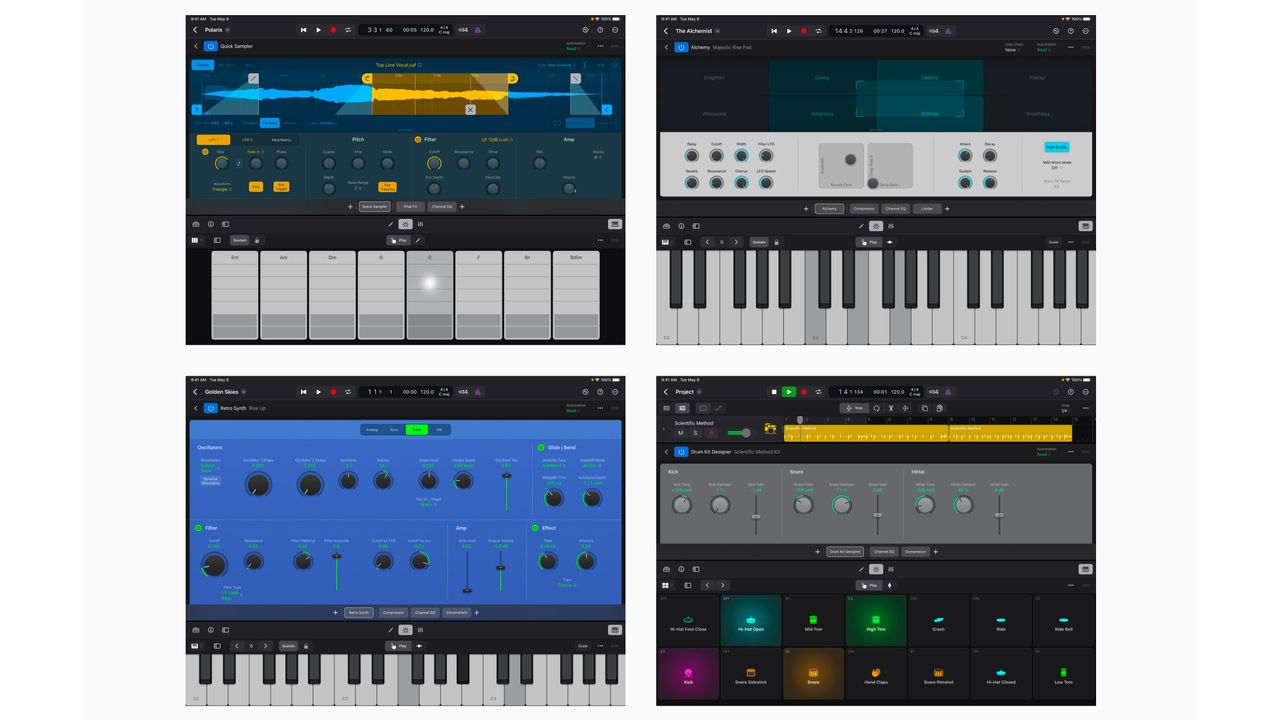Click the keyboard surface icon in The Alchemist
The height and width of the screenshot is (720, 1280).
[x=665, y=241]
